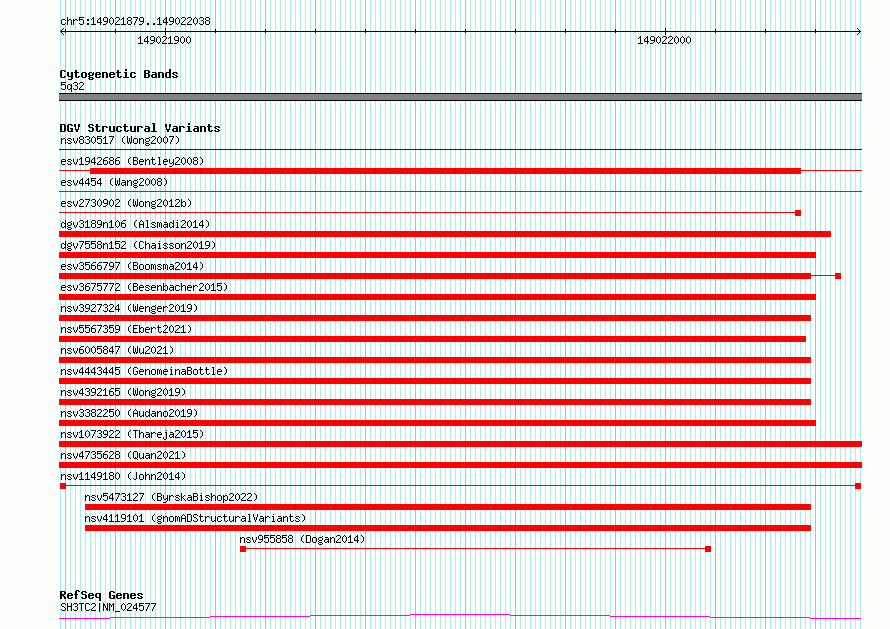Screen dimensions: 890x629
Task: Click the left end marker of nsv1149180
Action: [x=63, y=486]
